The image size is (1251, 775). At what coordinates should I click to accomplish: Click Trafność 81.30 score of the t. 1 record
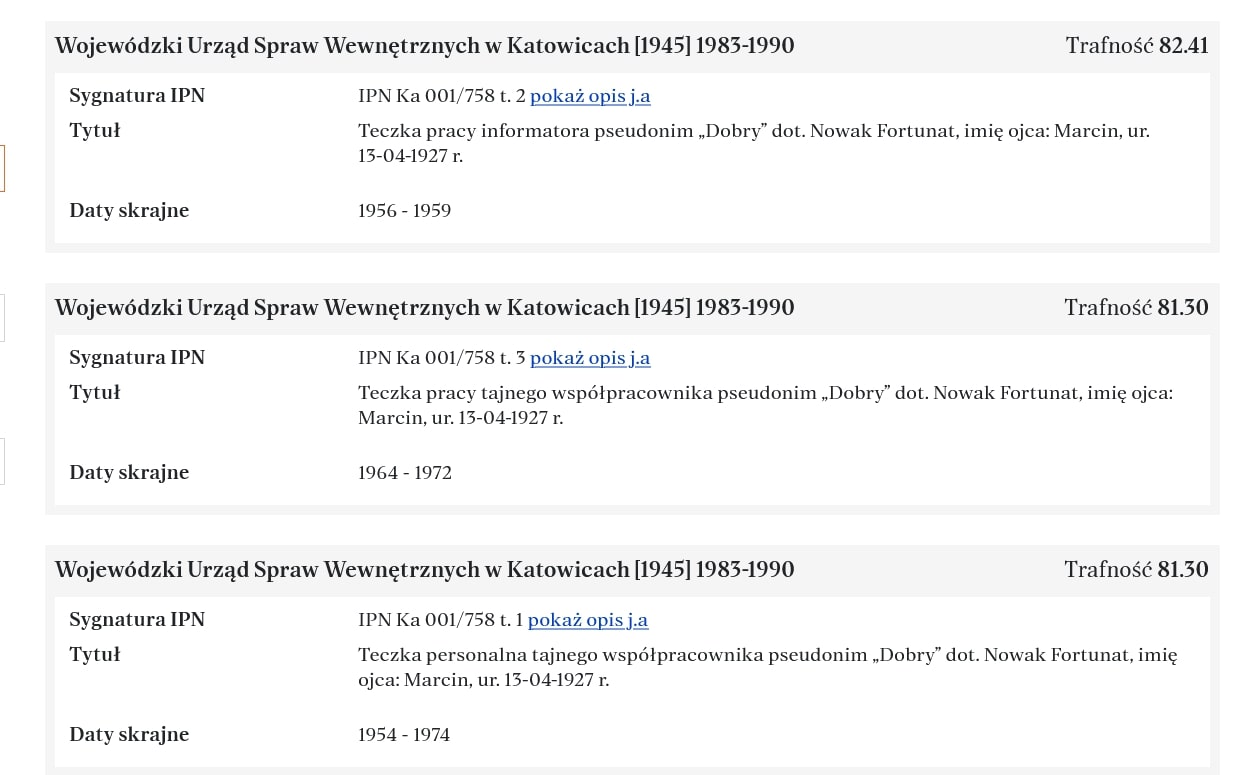click(x=1136, y=569)
